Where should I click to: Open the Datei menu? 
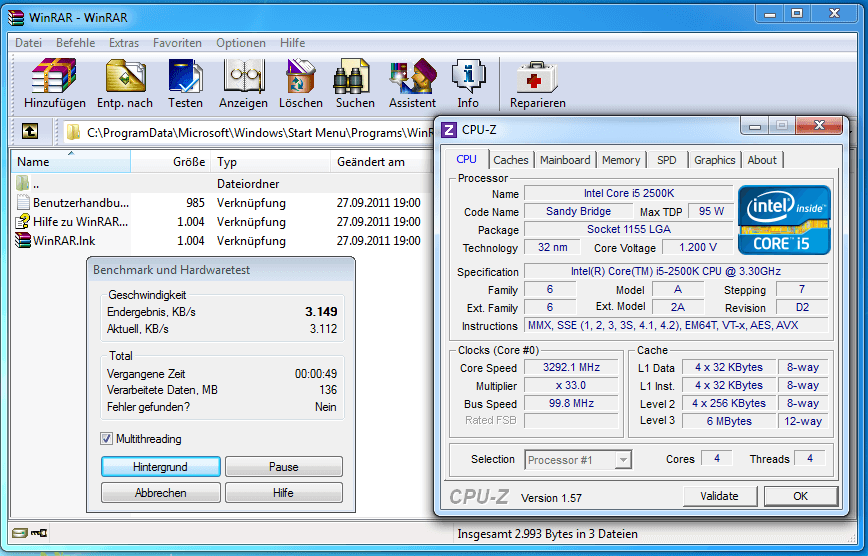click(28, 43)
